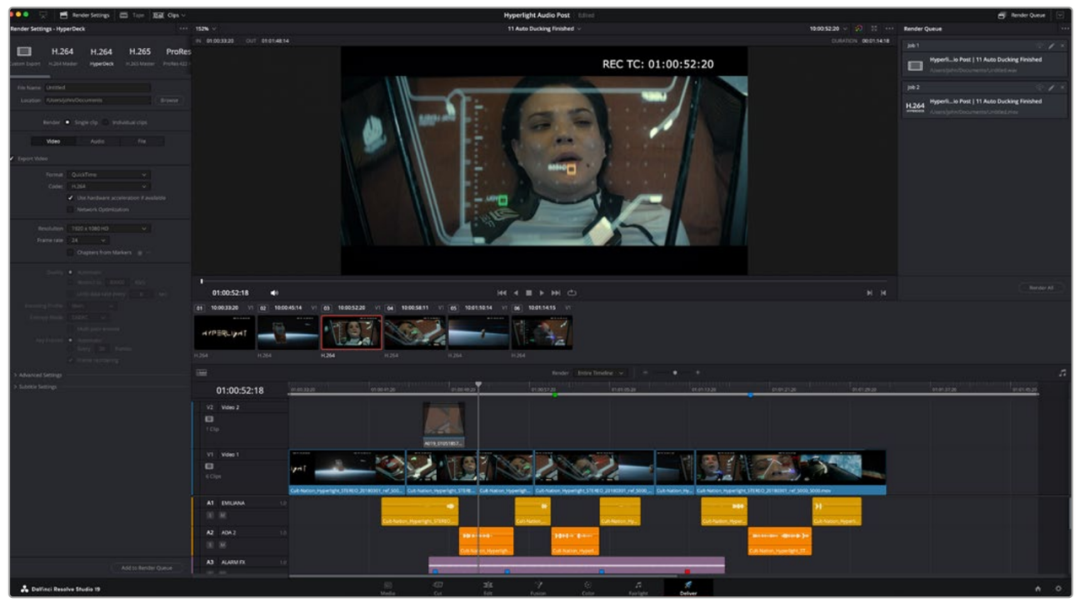Open the Media page
This screenshot has height=603, width=1080.
click(x=388, y=588)
